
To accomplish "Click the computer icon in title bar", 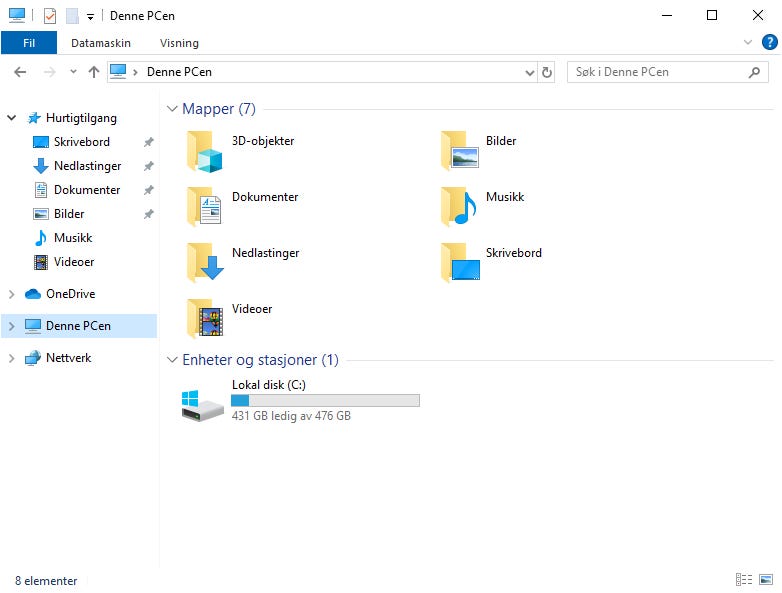I will pos(17,15).
